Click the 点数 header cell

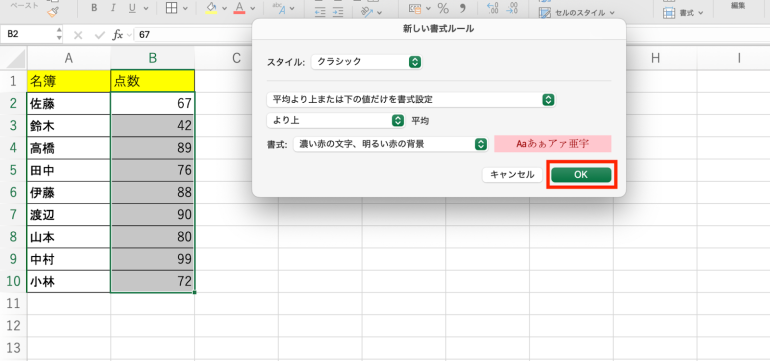153,81
